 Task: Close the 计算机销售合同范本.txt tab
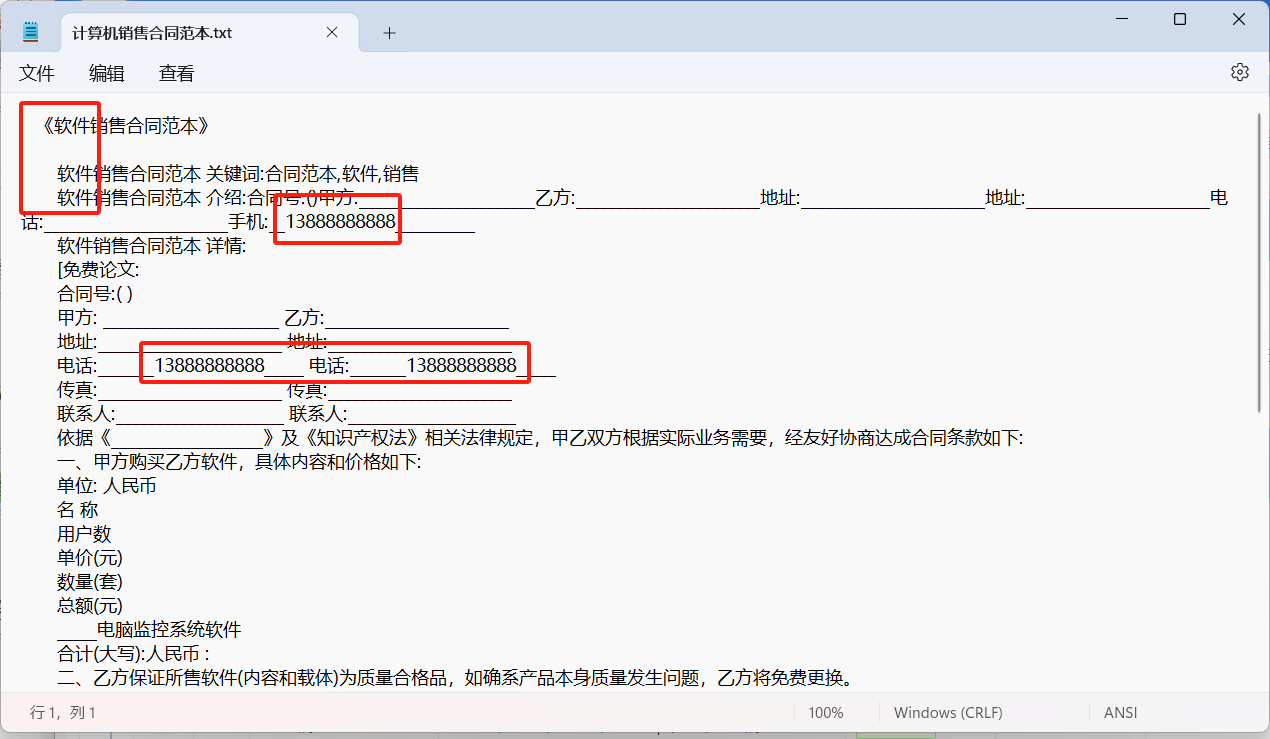tap(332, 32)
